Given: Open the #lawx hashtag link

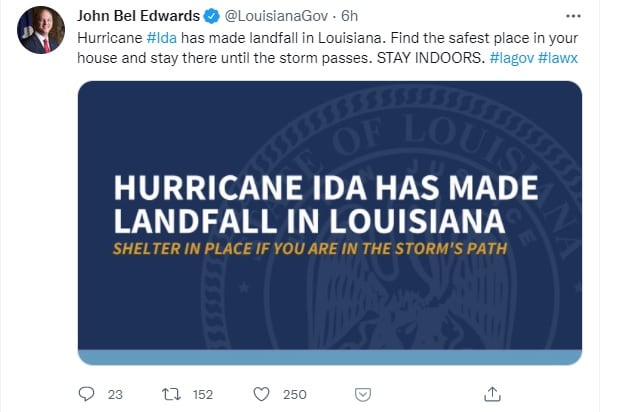Looking at the screenshot, I should pos(560,54).
